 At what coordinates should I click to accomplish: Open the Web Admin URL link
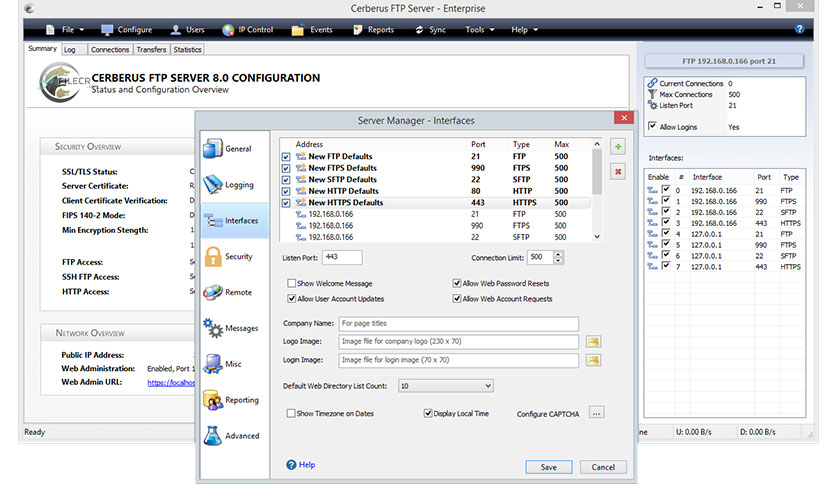click(171, 383)
